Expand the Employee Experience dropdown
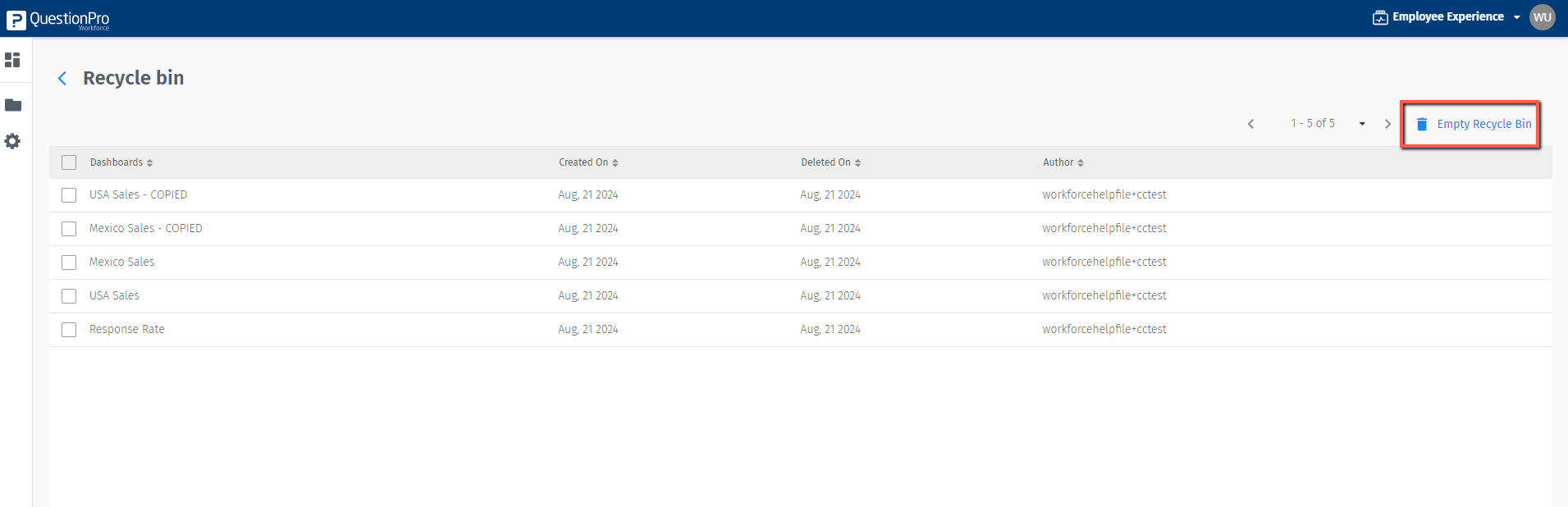The image size is (1568, 507). [x=1517, y=17]
